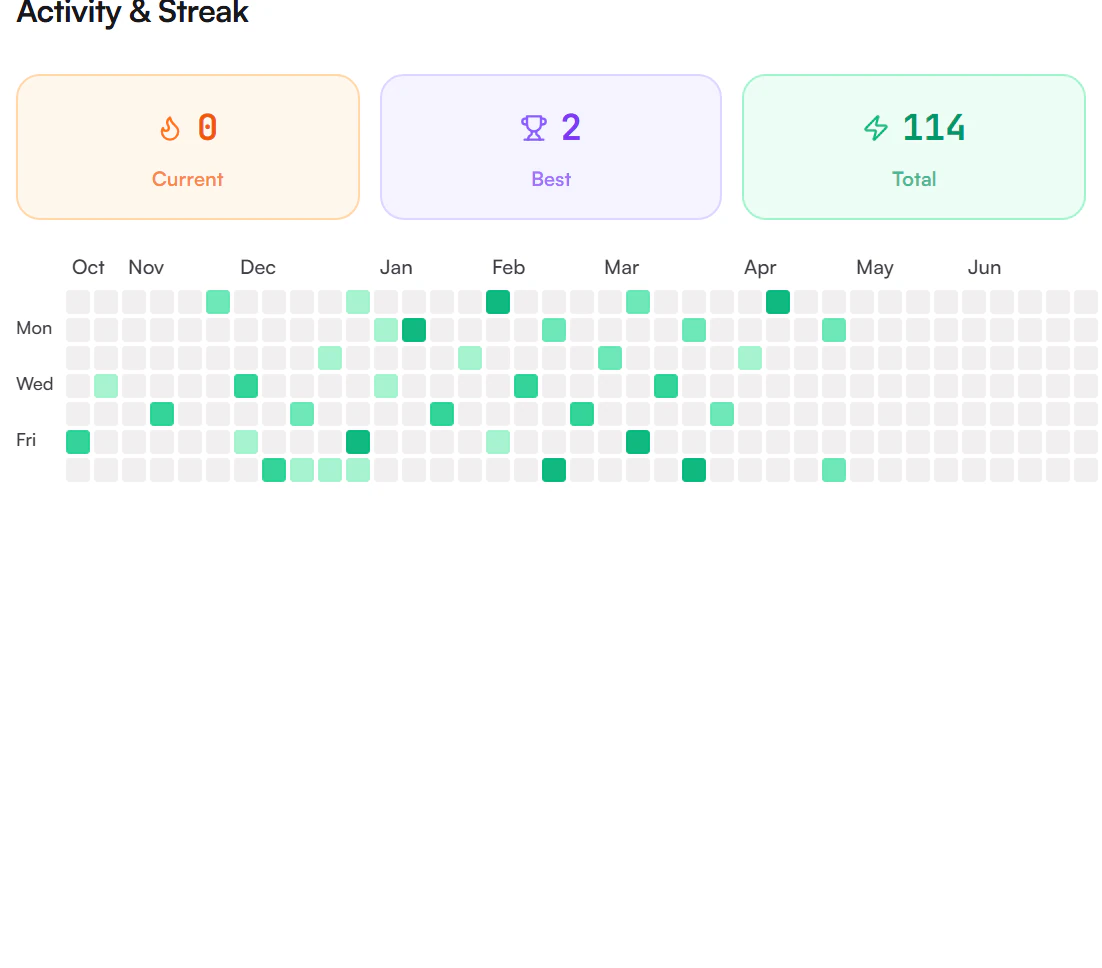Select the last green cell in the bottom heatmap row
Screen dimensions: 1102x968
[834, 470]
